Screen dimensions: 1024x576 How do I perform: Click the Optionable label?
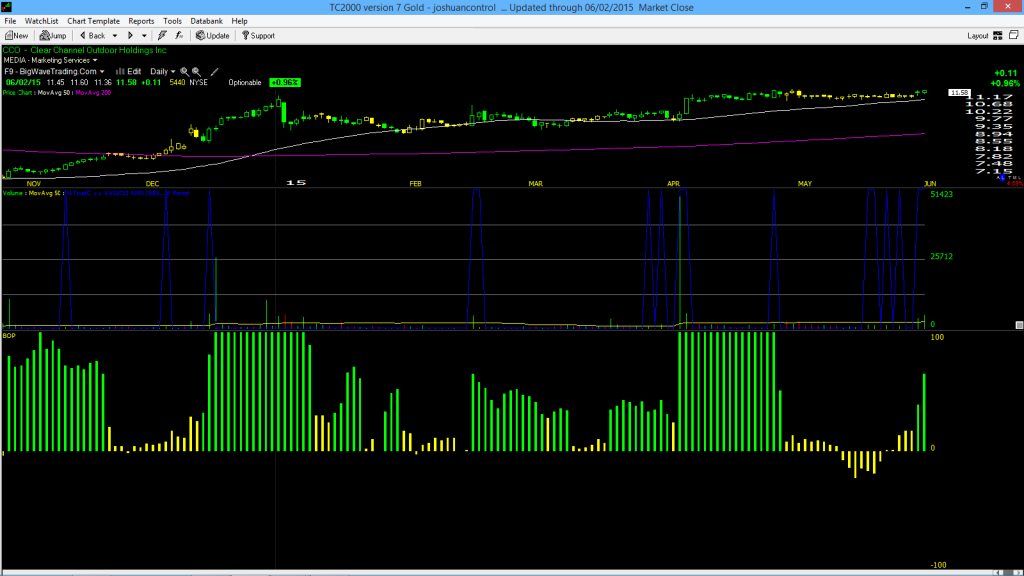(245, 82)
